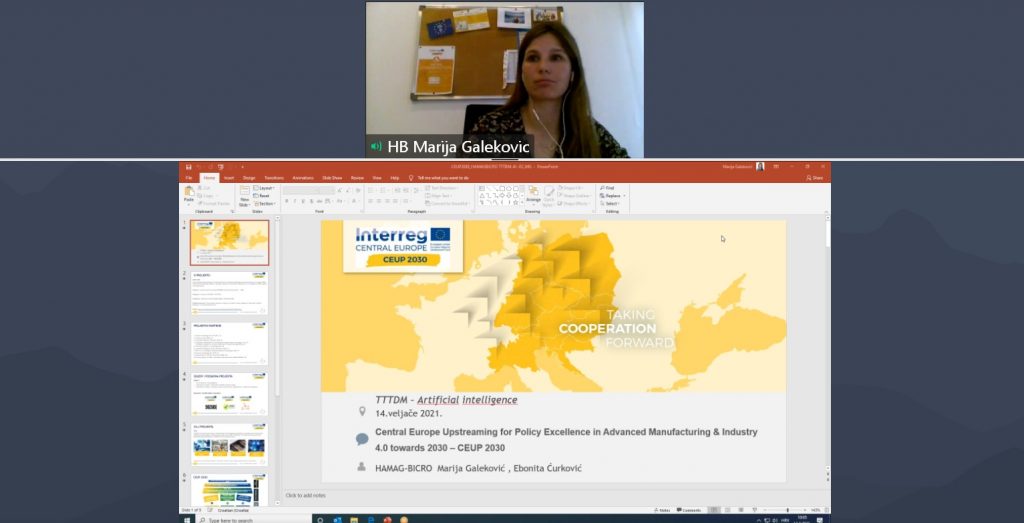Click the Save icon in title bar
Image resolution: width=1024 pixels, height=523 pixels.
click(x=186, y=166)
